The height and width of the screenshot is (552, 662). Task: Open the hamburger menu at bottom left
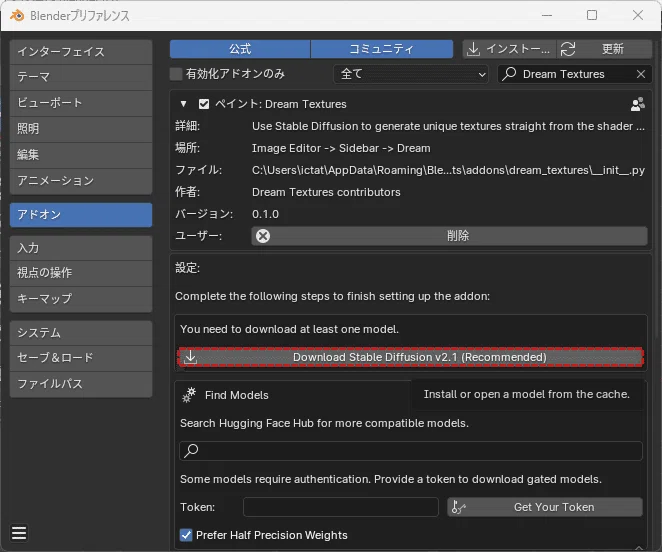(x=19, y=533)
